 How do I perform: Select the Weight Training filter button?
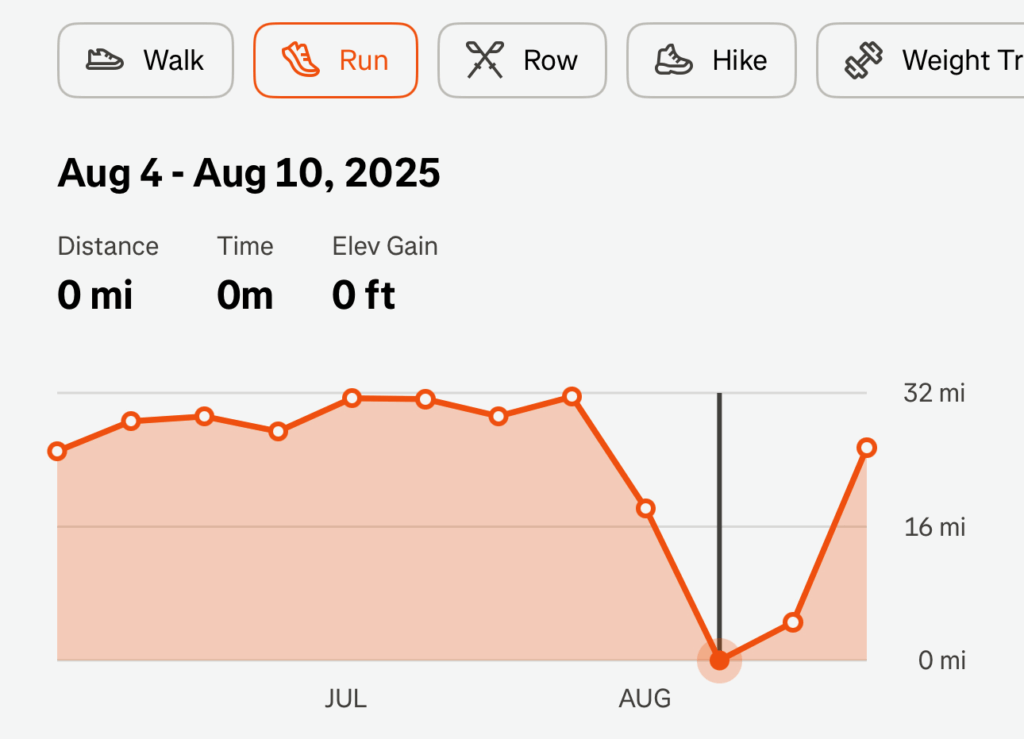(930, 60)
